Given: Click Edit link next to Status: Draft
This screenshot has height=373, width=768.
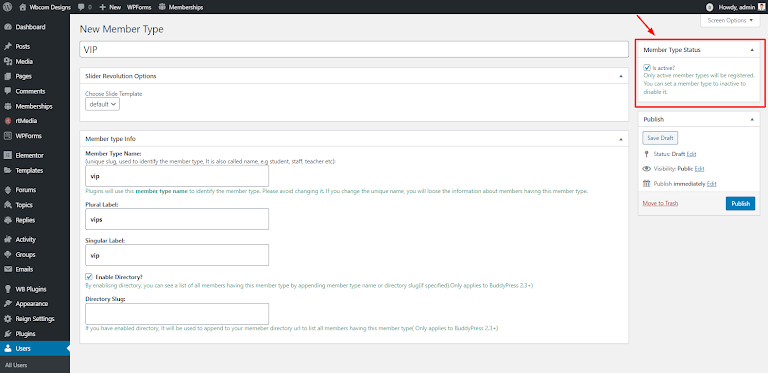Looking at the screenshot, I should (691, 154).
